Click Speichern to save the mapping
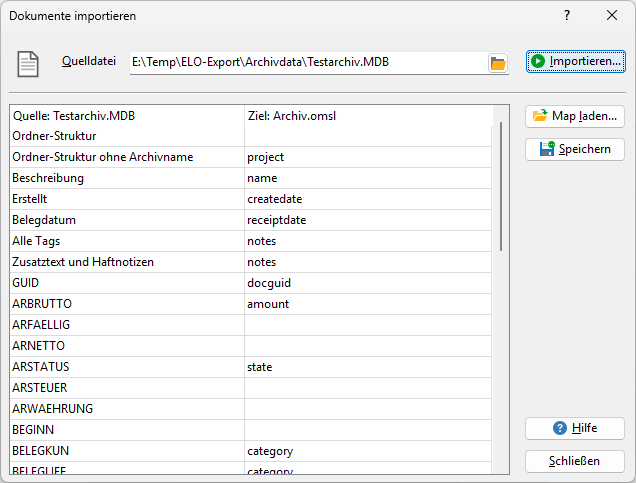This screenshot has width=636, height=483. point(575,149)
